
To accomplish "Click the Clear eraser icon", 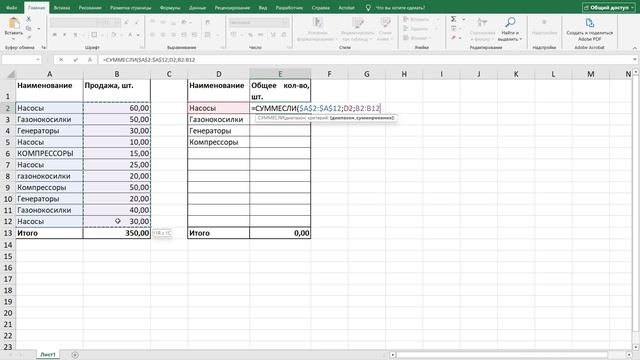I will pyautogui.click(x=453, y=38).
